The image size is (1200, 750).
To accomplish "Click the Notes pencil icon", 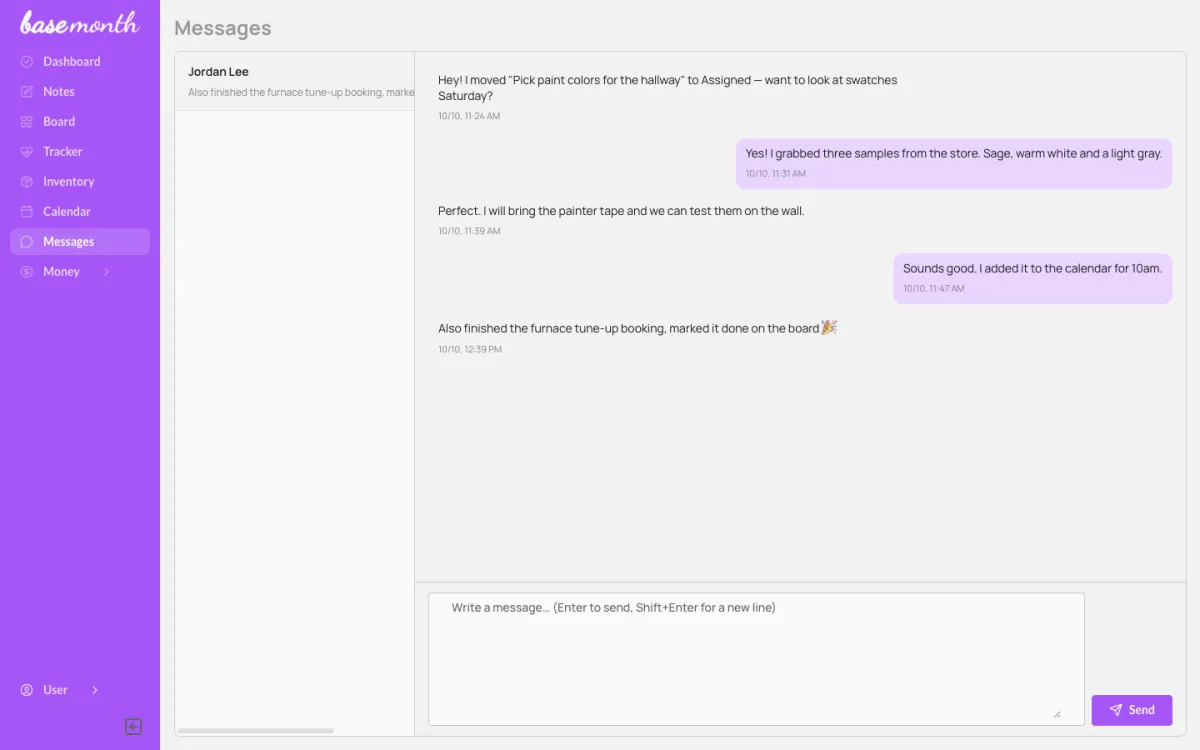I will pos(27,92).
